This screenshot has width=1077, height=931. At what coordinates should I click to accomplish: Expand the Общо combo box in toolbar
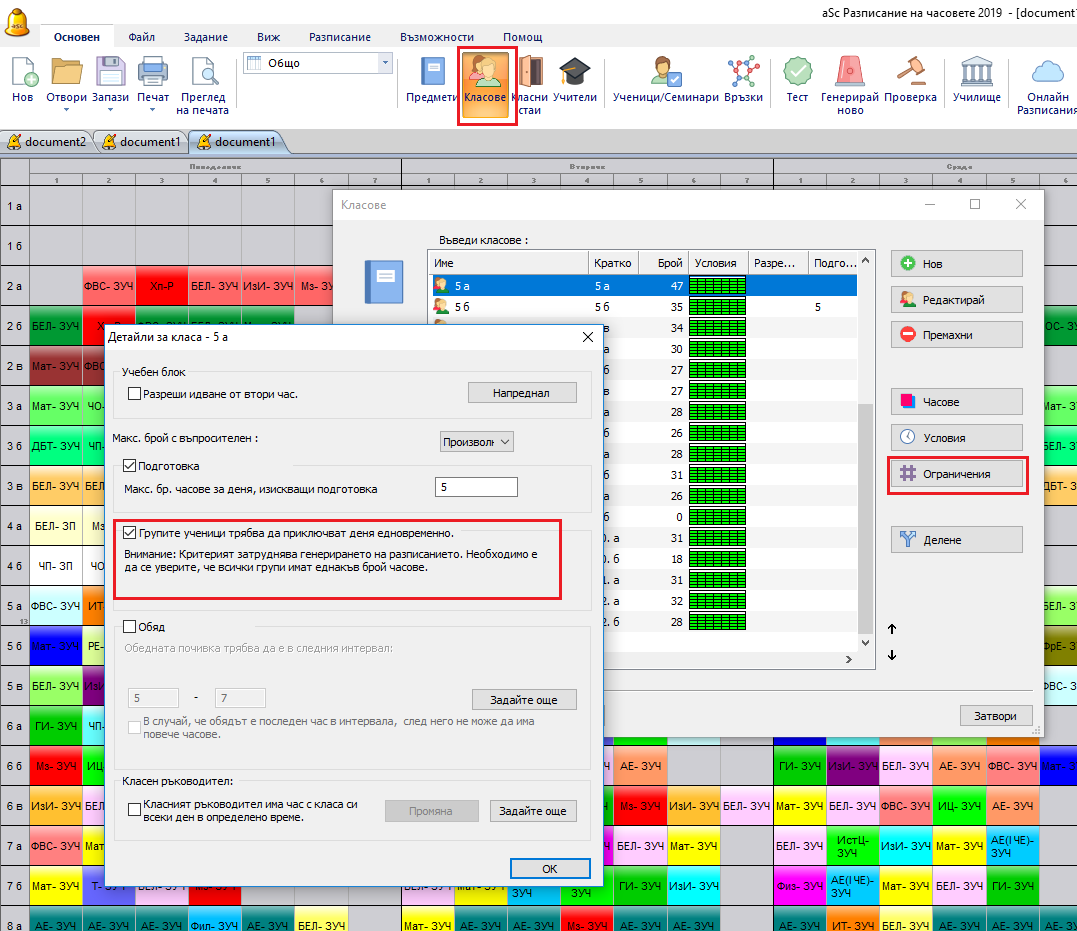[385, 63]
